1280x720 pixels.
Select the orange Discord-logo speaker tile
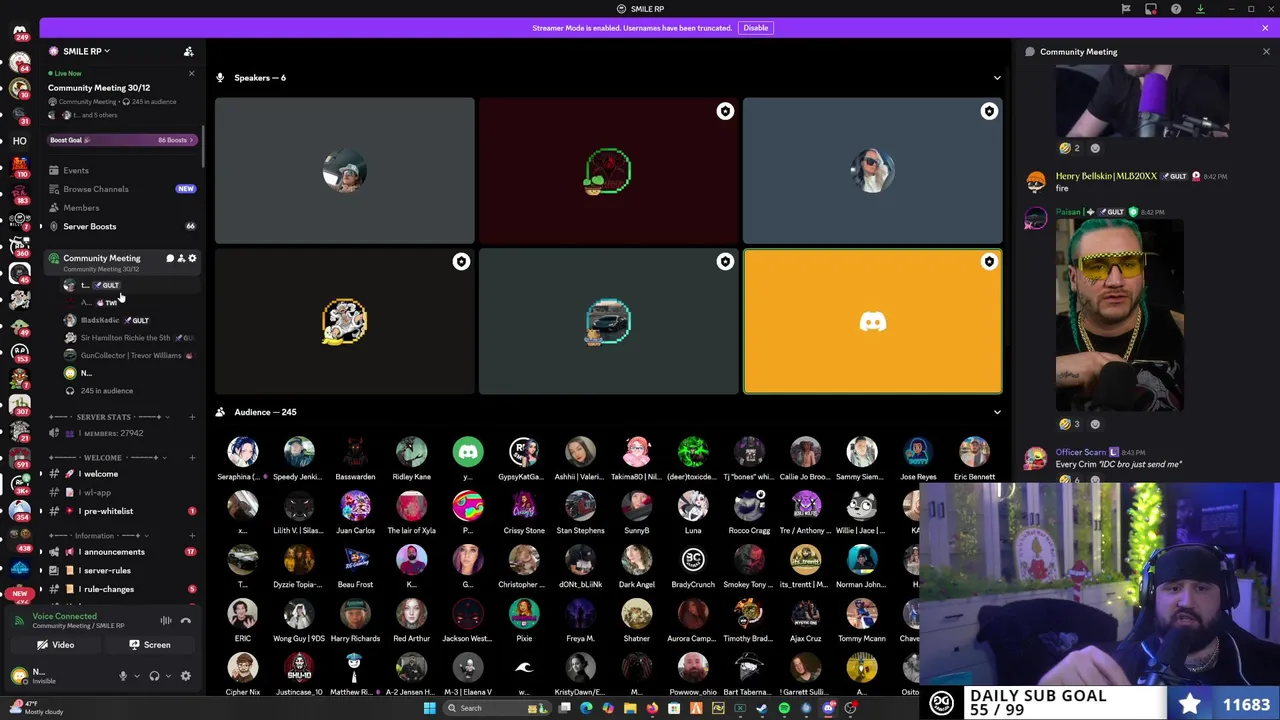click(872, 321)
